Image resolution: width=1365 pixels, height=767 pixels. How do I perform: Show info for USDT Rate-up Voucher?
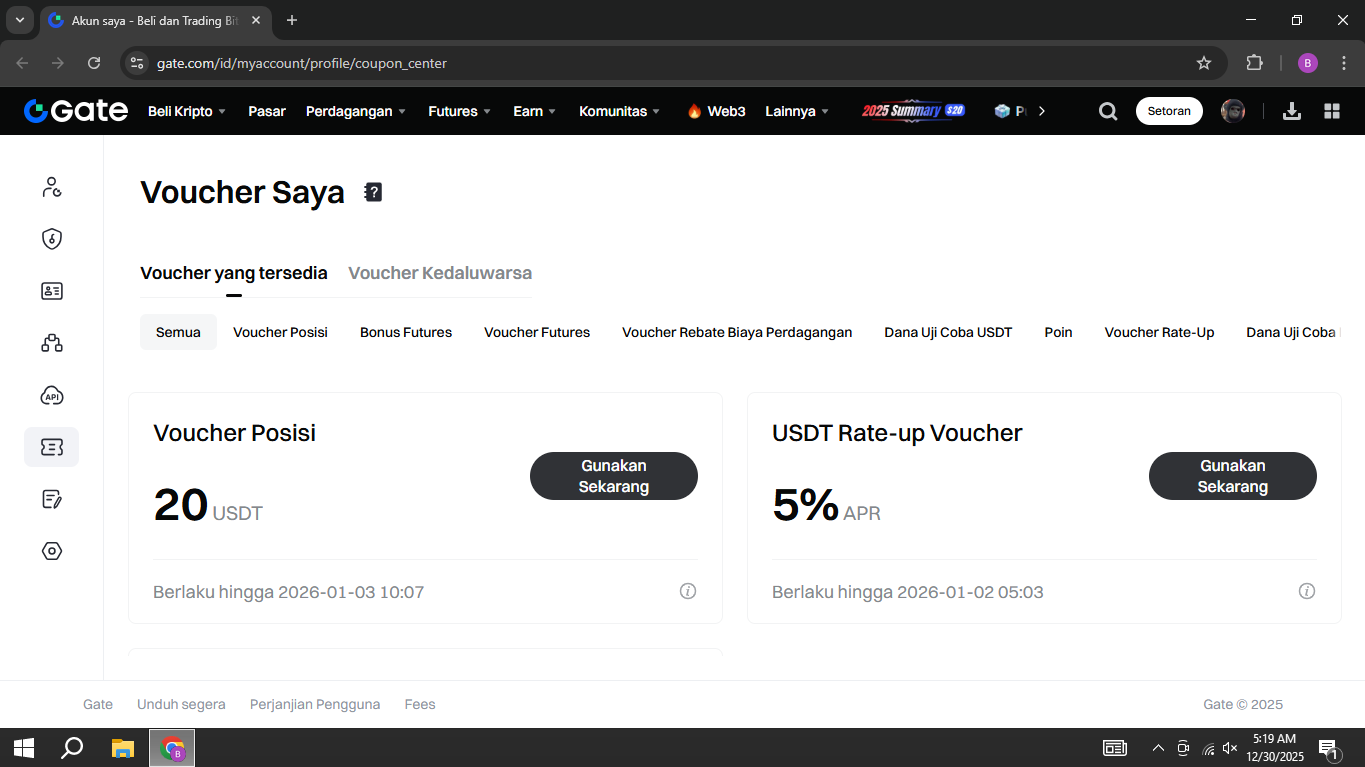(x=1306, y=591)
